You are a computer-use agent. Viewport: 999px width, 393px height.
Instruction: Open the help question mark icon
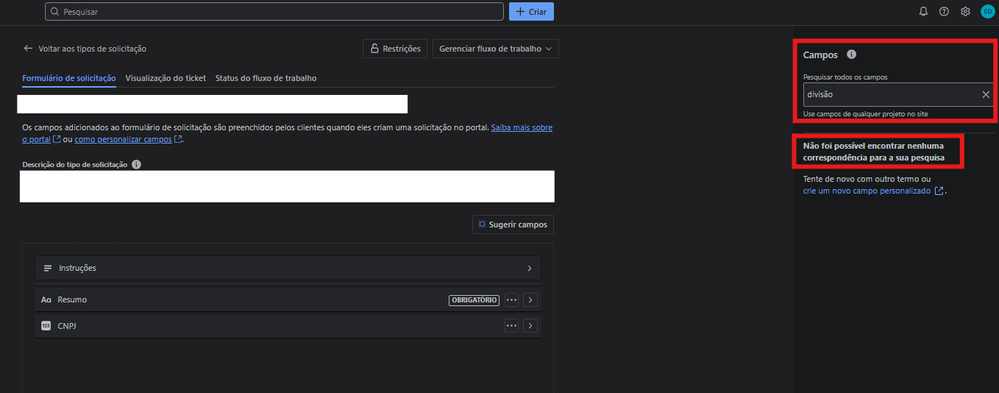click(x=944, y=11)
